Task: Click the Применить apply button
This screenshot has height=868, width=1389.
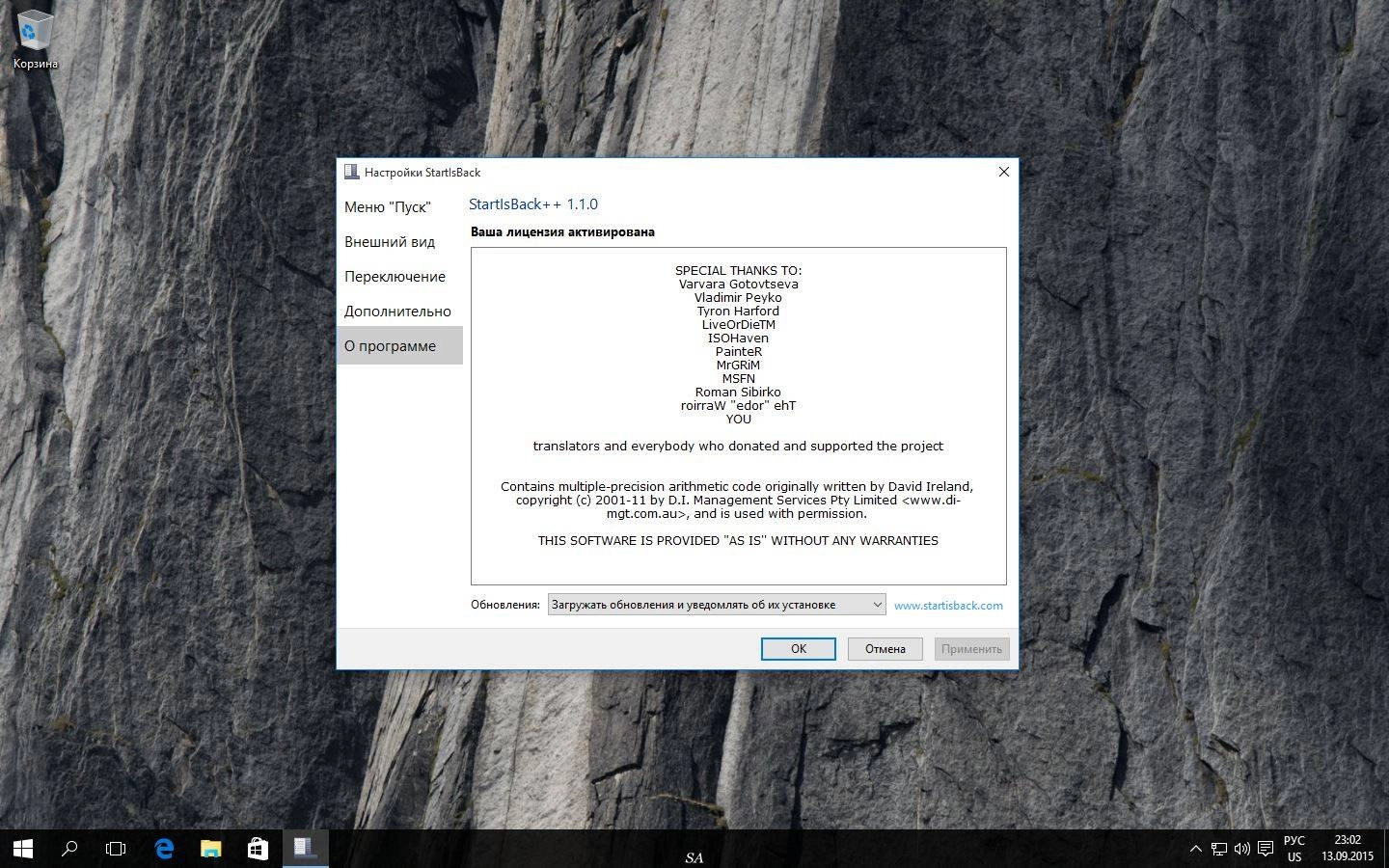Action: (x=971, y=649)
